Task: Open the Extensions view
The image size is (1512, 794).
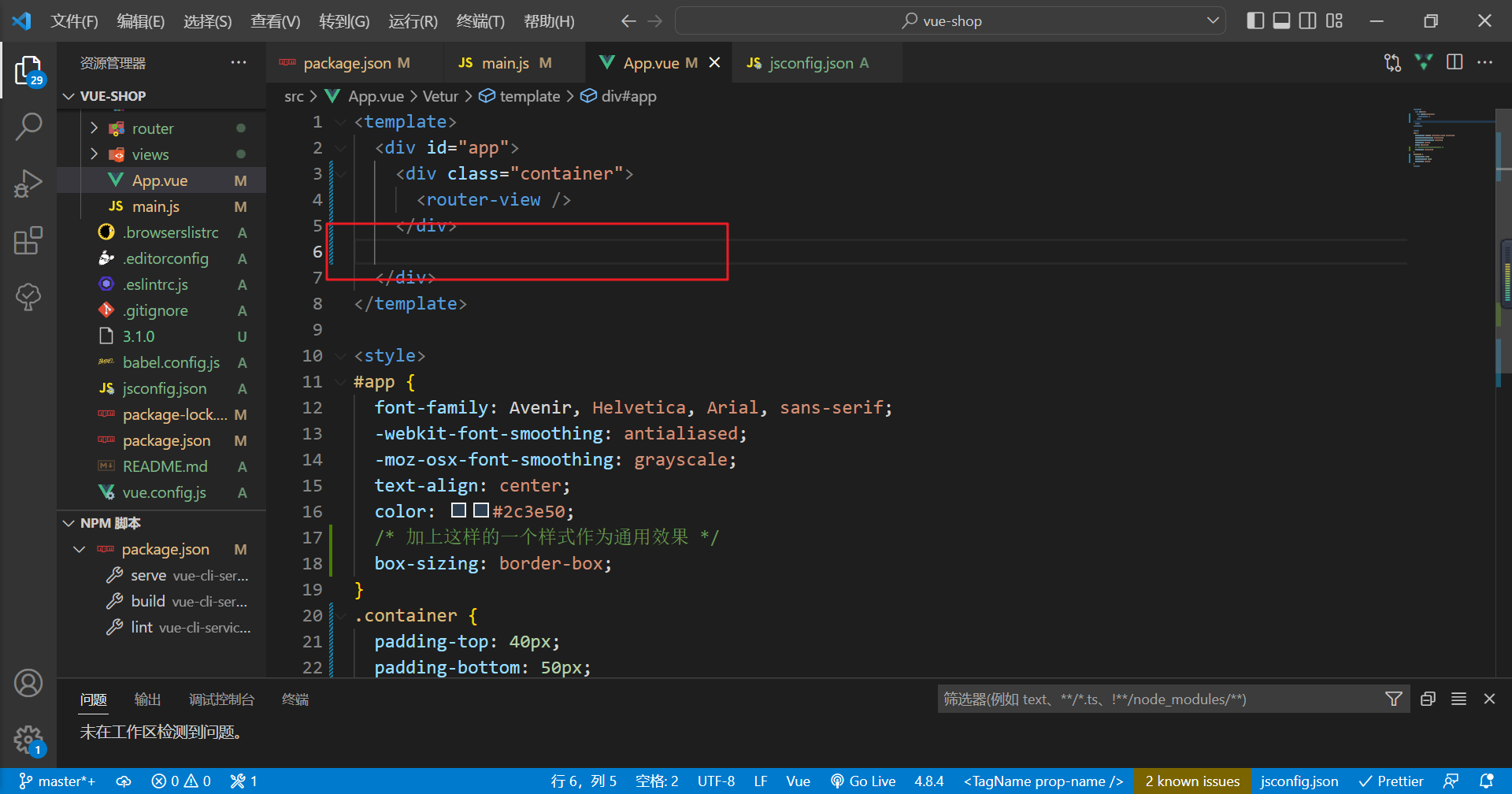Action: click(28, 240)
